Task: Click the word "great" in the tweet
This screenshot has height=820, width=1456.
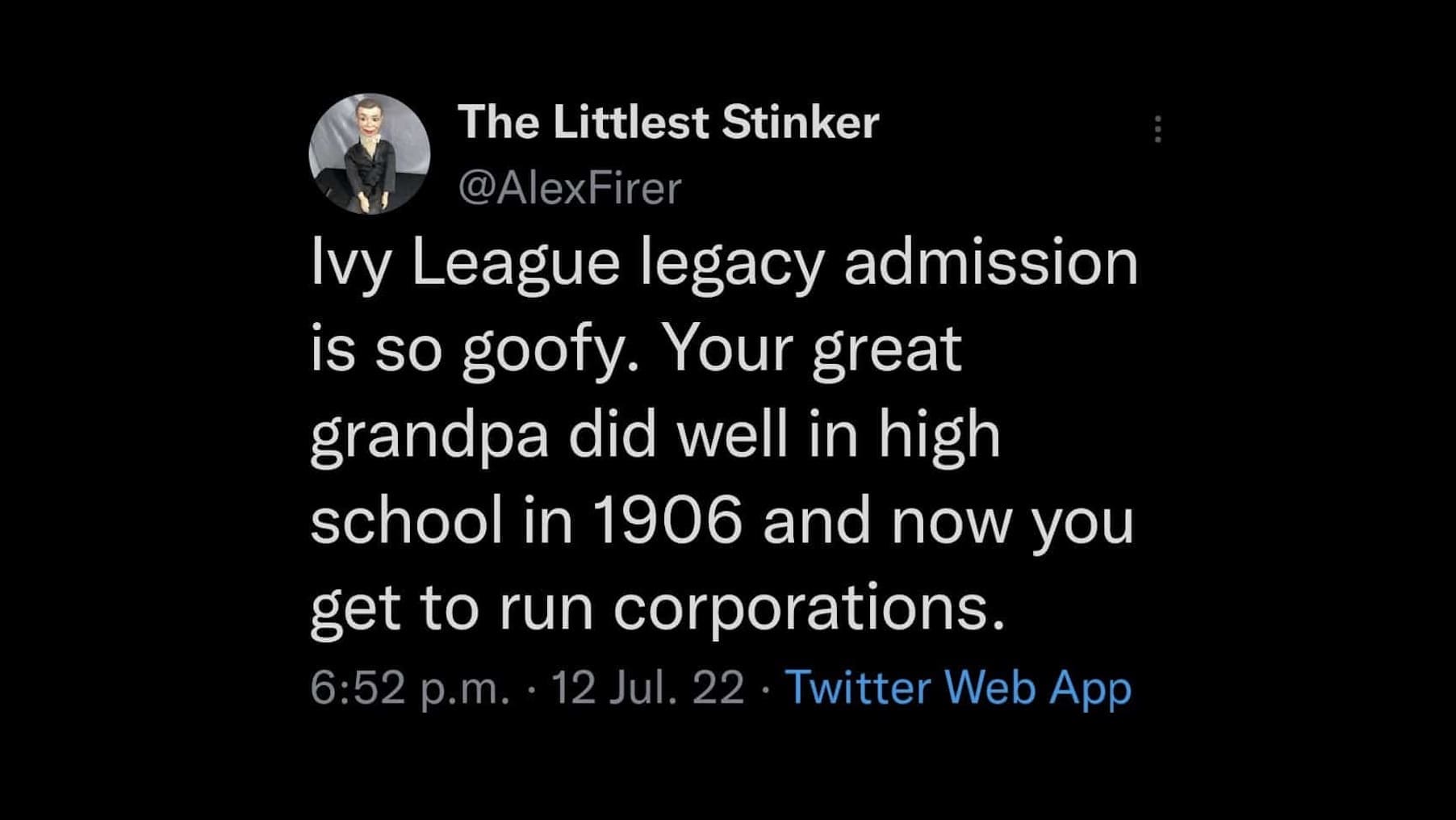Action: (x=886, y=350)
